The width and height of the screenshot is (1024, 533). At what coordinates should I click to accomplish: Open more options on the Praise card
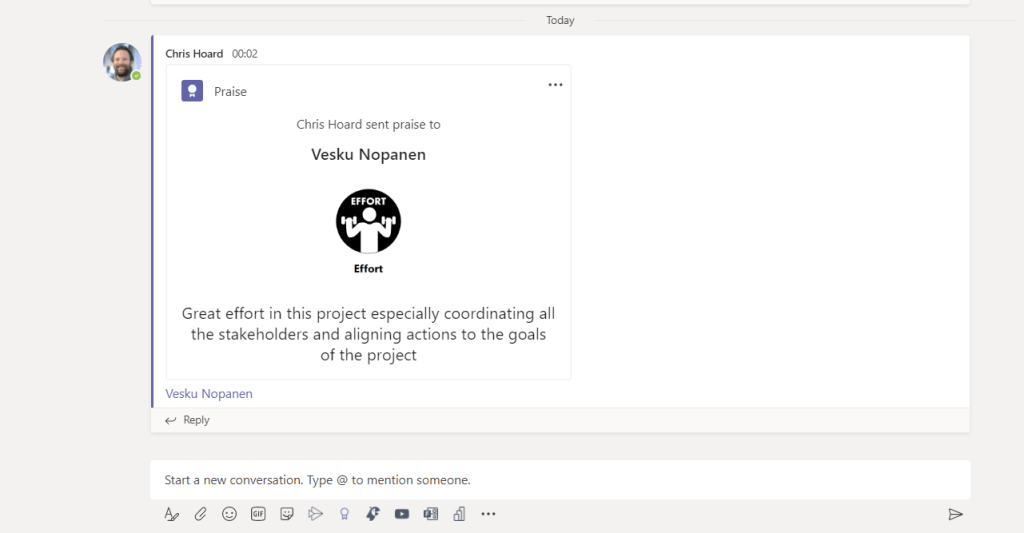555,85
